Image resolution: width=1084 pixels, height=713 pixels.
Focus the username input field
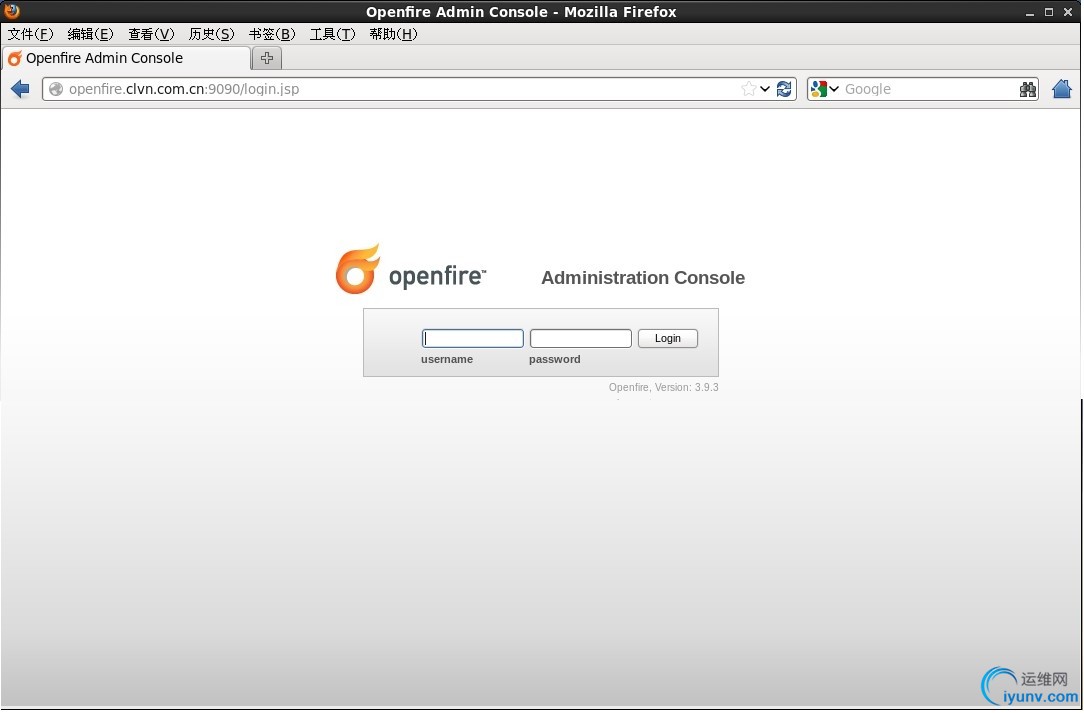tap(473, 338)
